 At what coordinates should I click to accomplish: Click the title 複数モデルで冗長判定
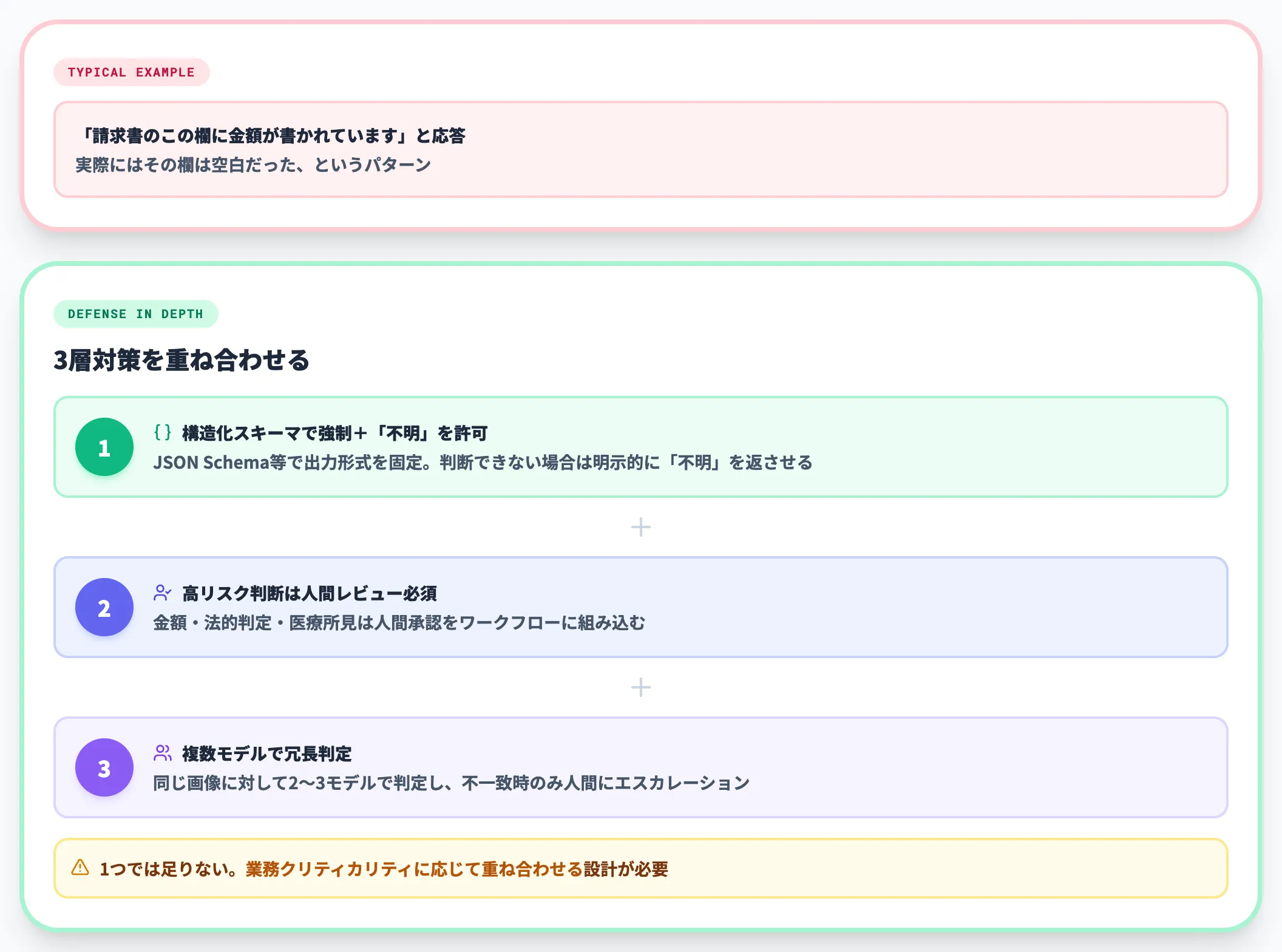[267, 753]
